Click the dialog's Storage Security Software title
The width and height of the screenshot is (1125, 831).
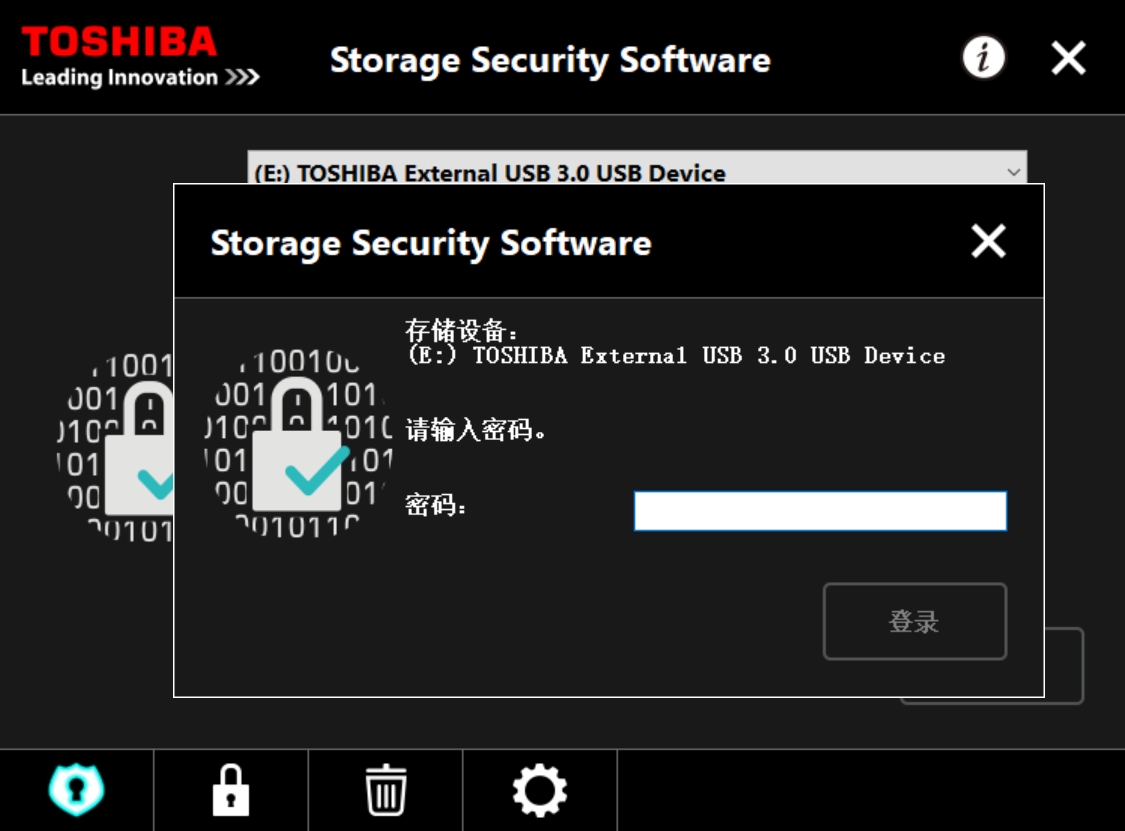(430, 243)
